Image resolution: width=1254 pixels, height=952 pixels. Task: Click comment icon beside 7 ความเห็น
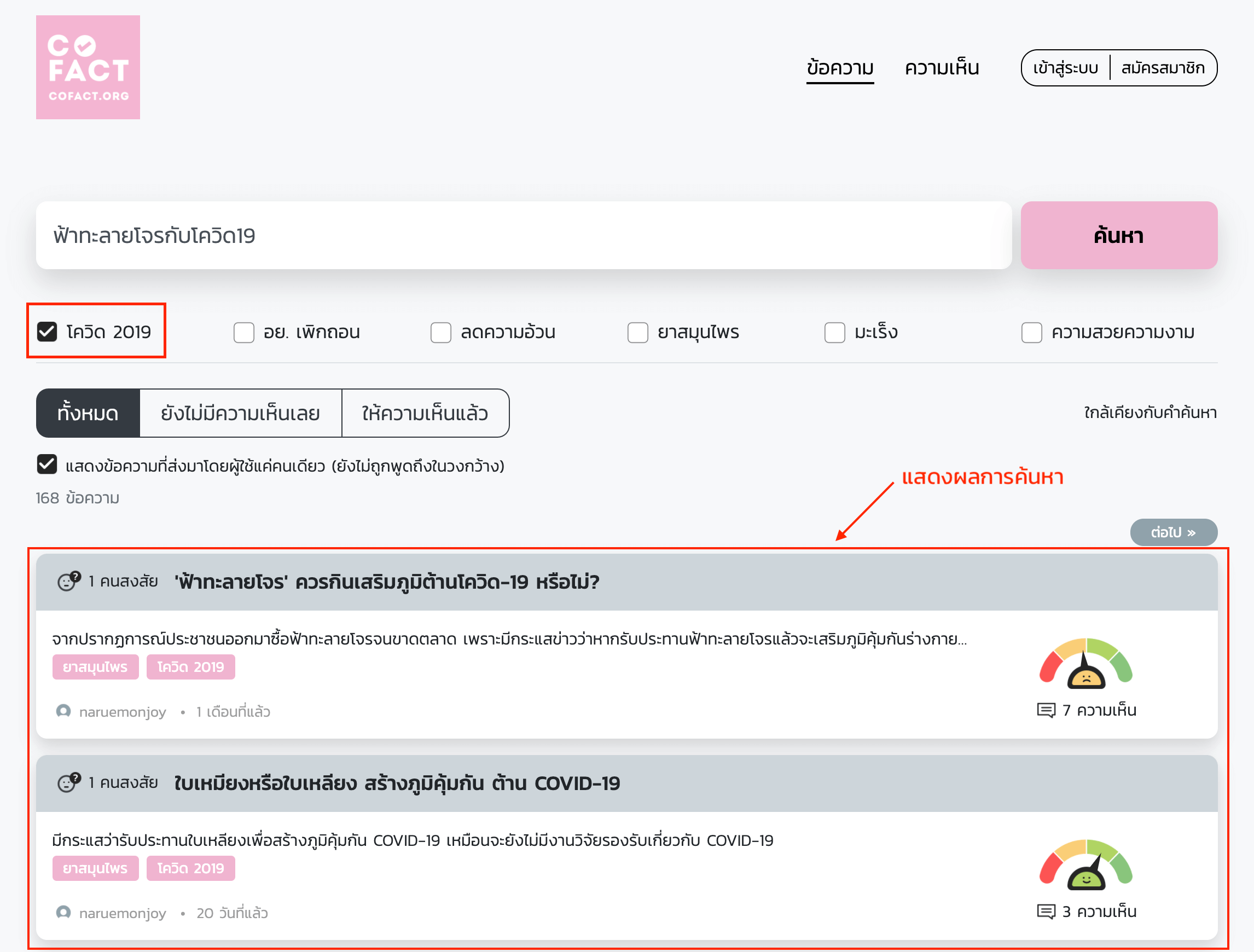(1046, 710)
